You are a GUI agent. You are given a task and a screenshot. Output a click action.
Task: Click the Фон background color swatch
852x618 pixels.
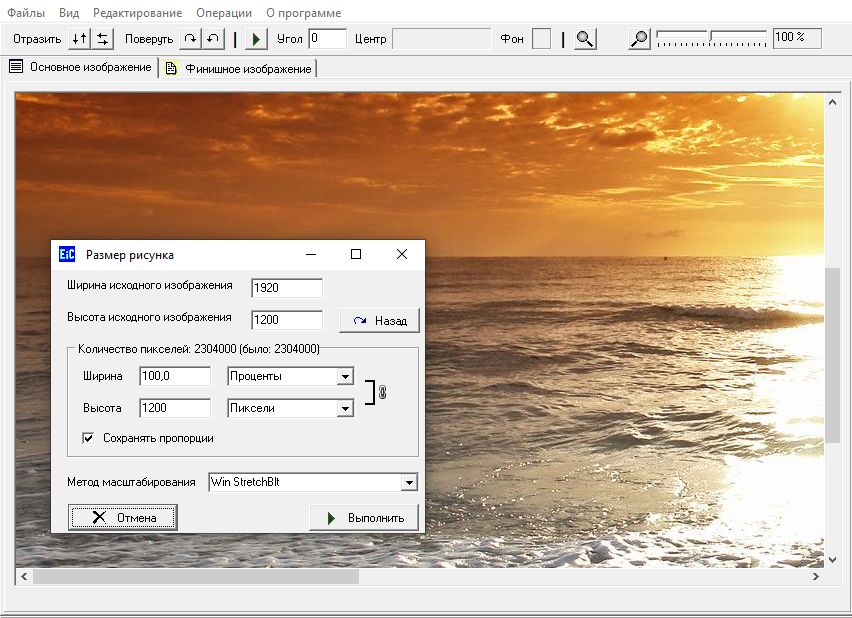[x=541, y=39]
